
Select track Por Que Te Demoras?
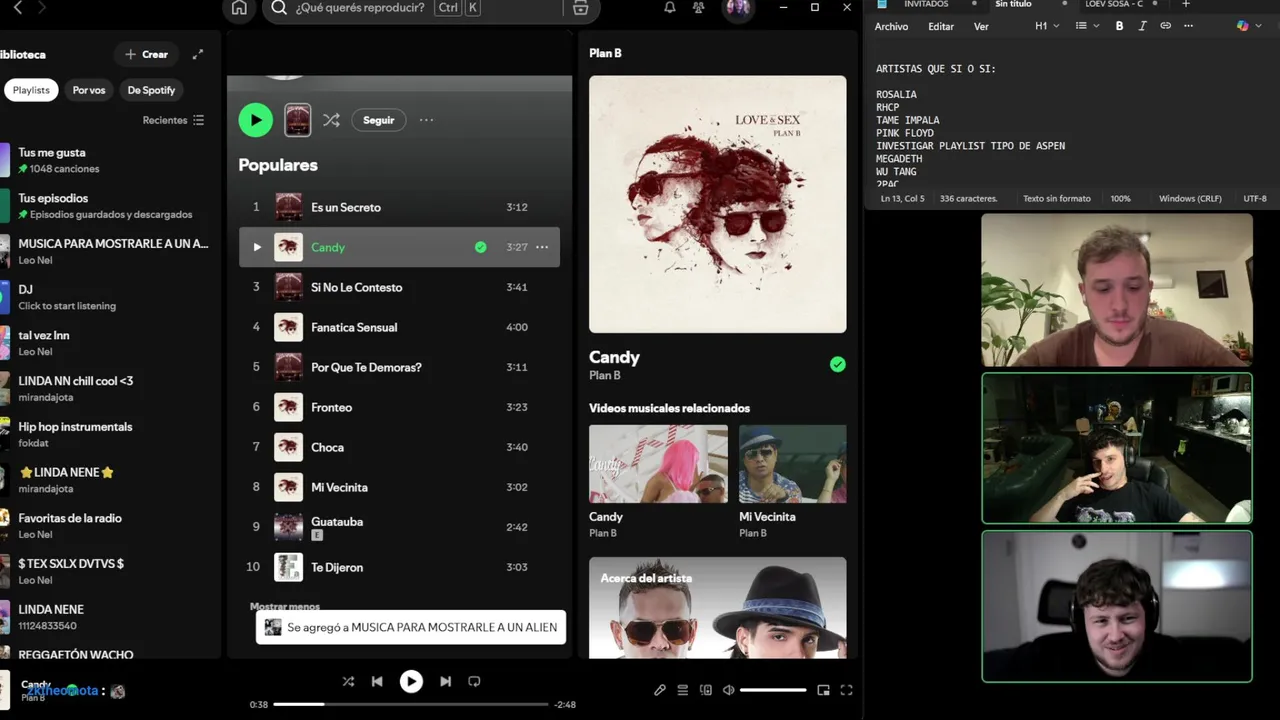click(x=399, y=367)
